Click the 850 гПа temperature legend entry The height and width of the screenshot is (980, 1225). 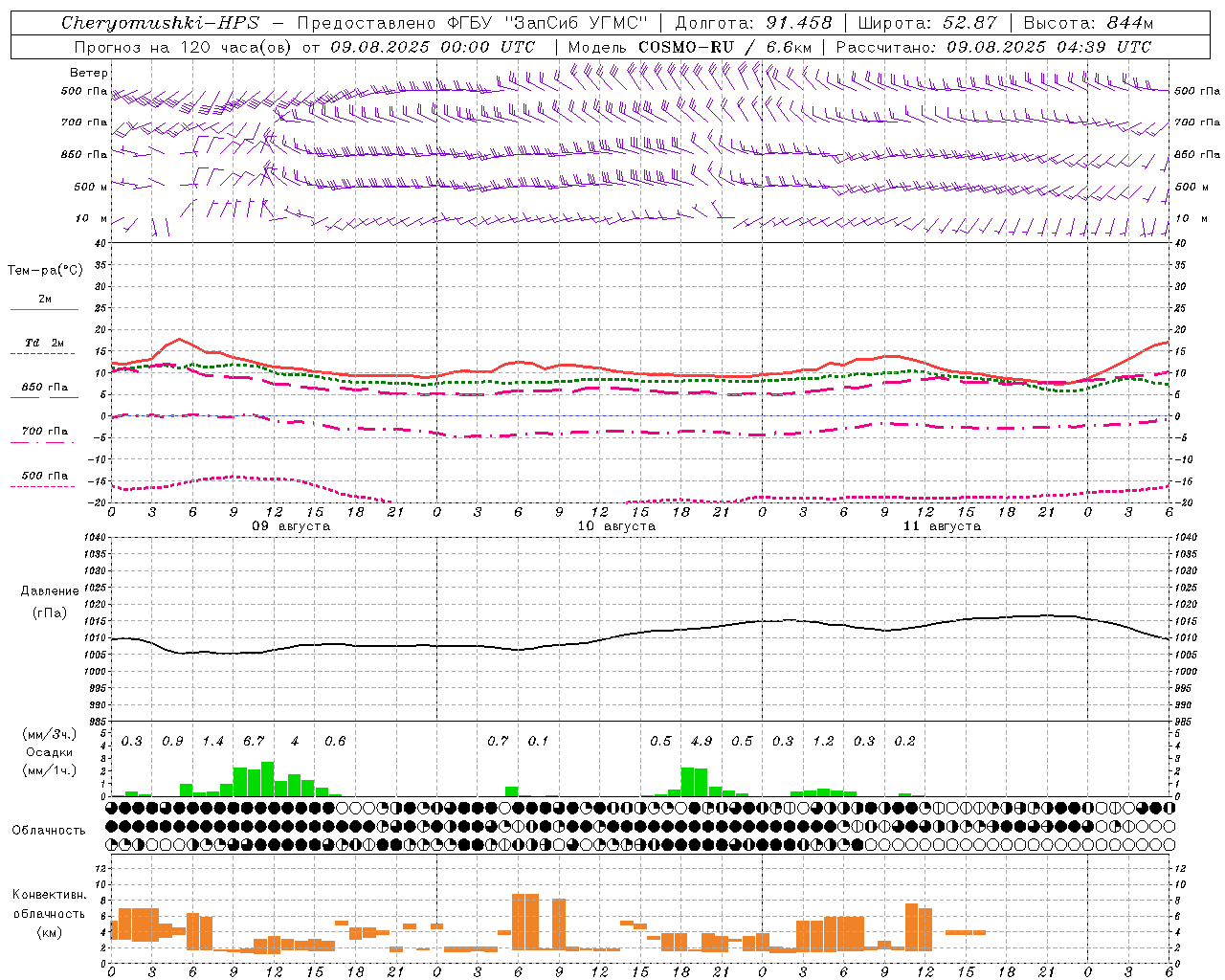pyautogui.click(x=44, y=388)
